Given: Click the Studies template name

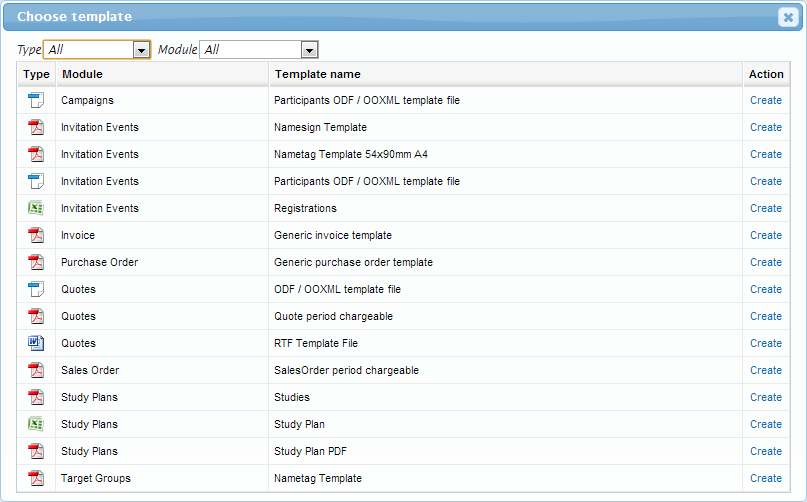Looking at the screenshot, I should pos(292,397).
